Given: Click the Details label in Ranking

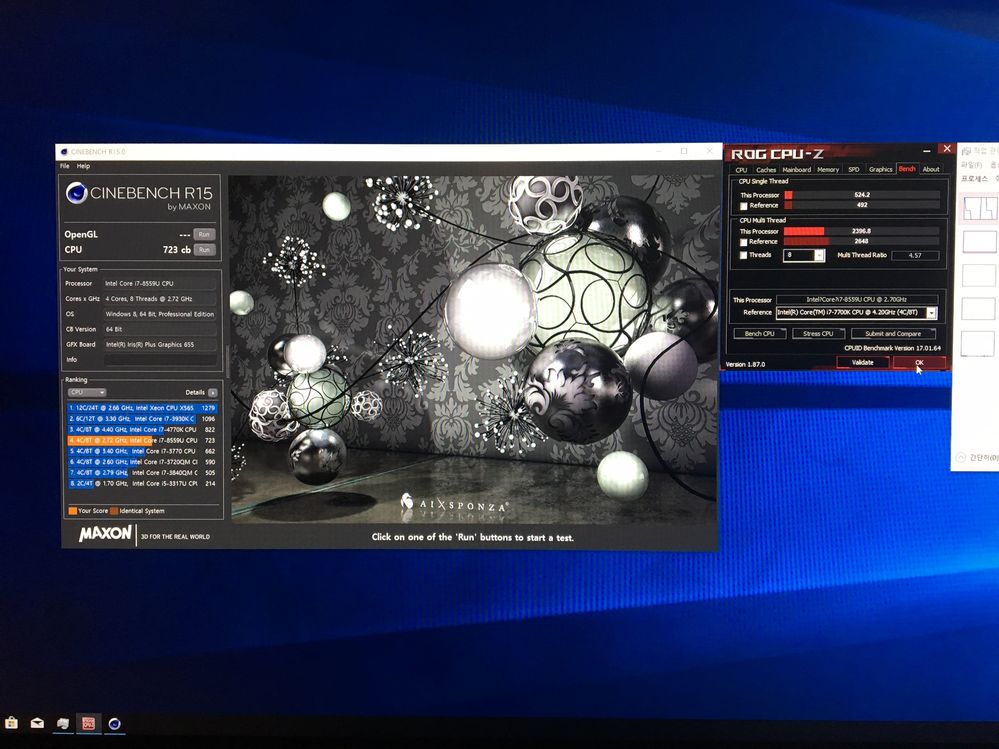Looking at the screenshot, I should pyautogui.click(x=195, y=392).
